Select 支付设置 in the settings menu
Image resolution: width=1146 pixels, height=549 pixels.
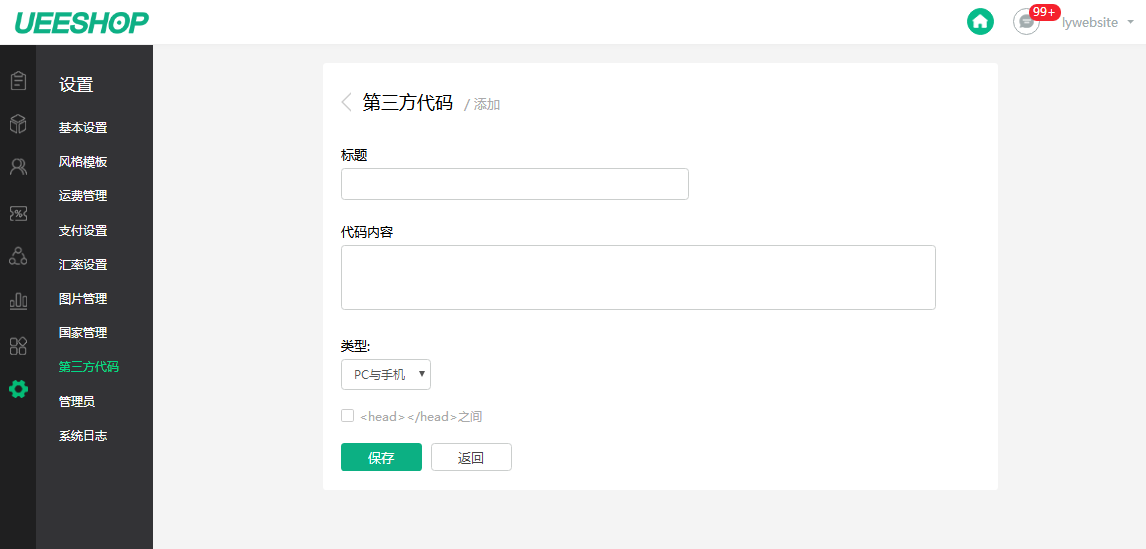pyautogui.click(x=83, y=231)
